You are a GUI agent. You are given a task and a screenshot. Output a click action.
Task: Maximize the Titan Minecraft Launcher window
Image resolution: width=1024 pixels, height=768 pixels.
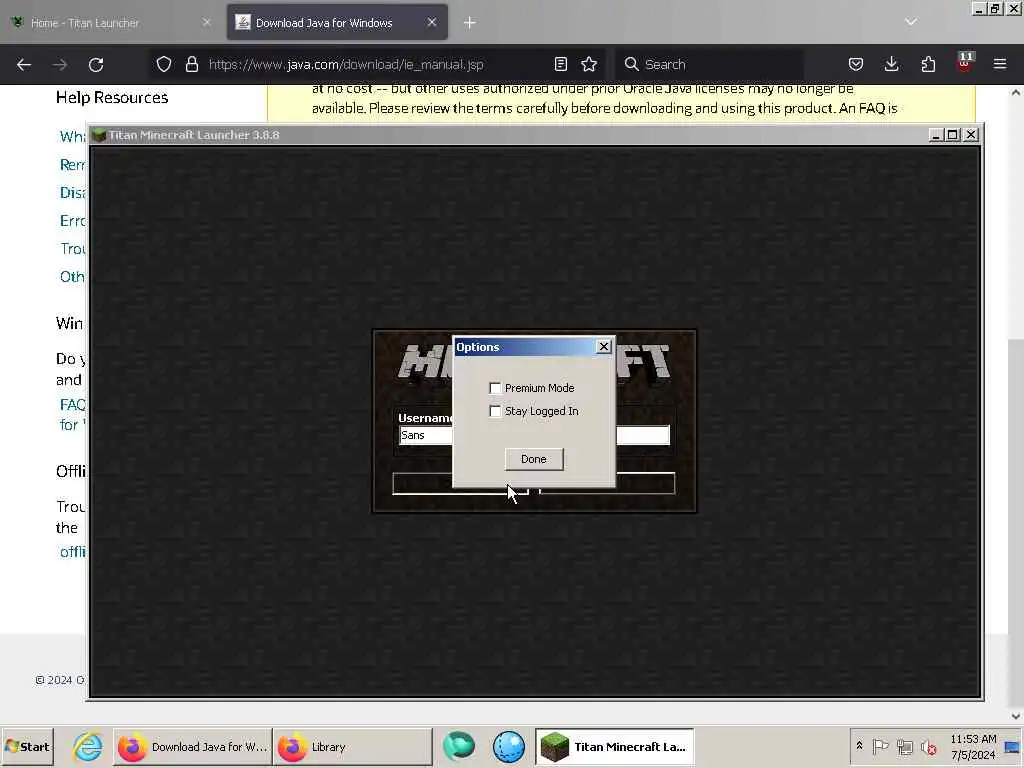click(x=953, y=135)
